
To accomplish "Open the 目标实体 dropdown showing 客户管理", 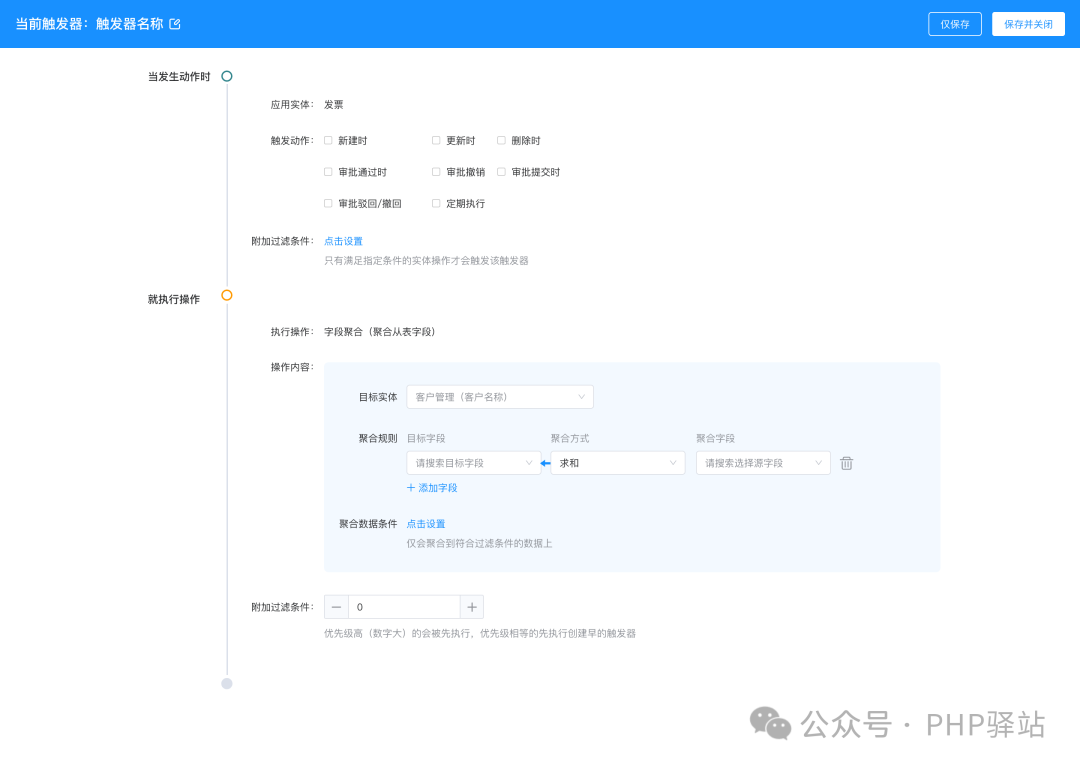I will tap(500, 397).
